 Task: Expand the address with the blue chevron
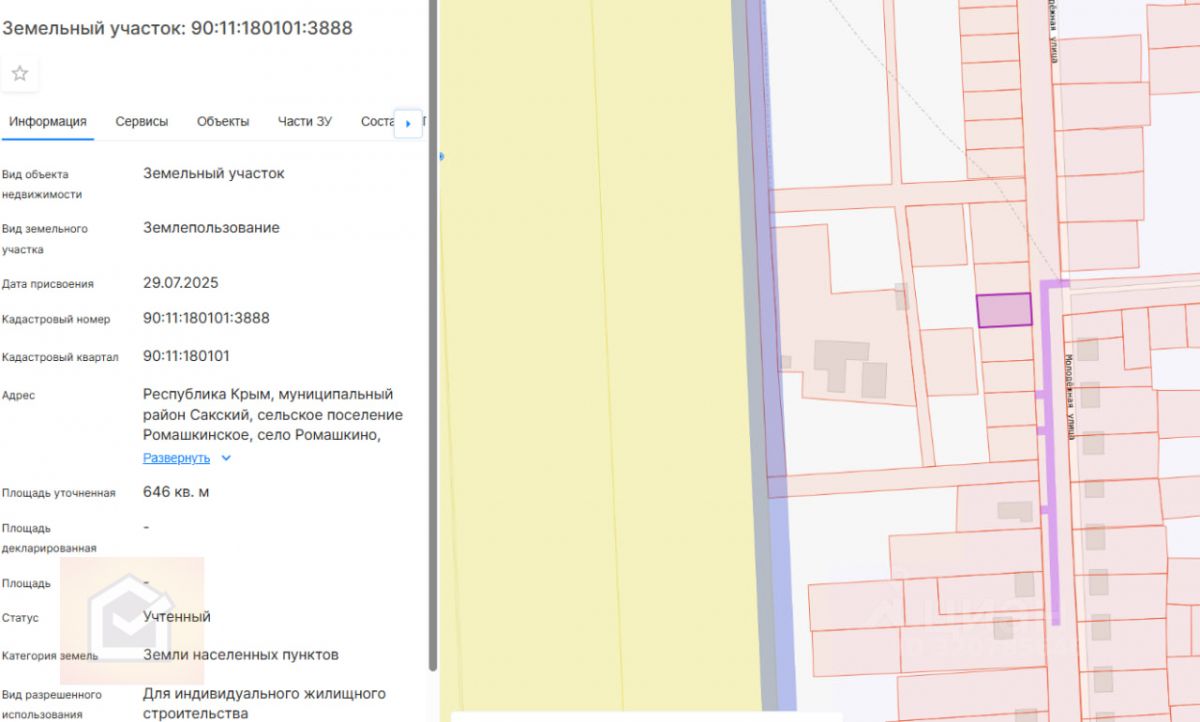[x=226, y=458]
